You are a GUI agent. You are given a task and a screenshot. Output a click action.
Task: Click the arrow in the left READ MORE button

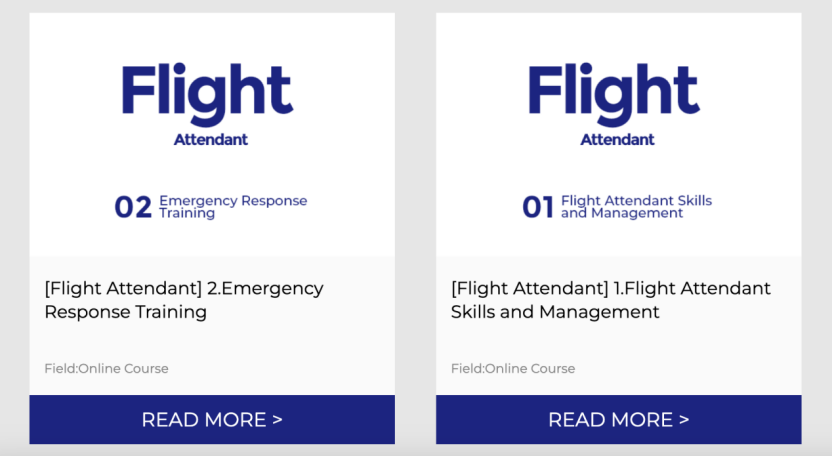pos(278,420)
